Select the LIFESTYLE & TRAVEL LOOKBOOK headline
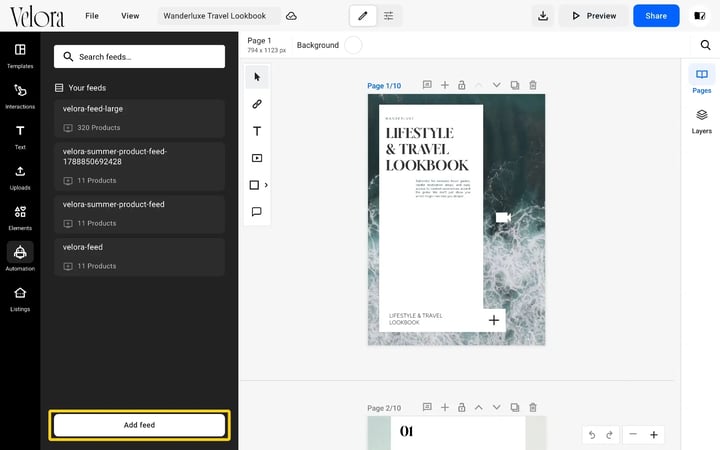Image resolution: width=720 pixels, height=450 pixels. click(x=427, y=149)
